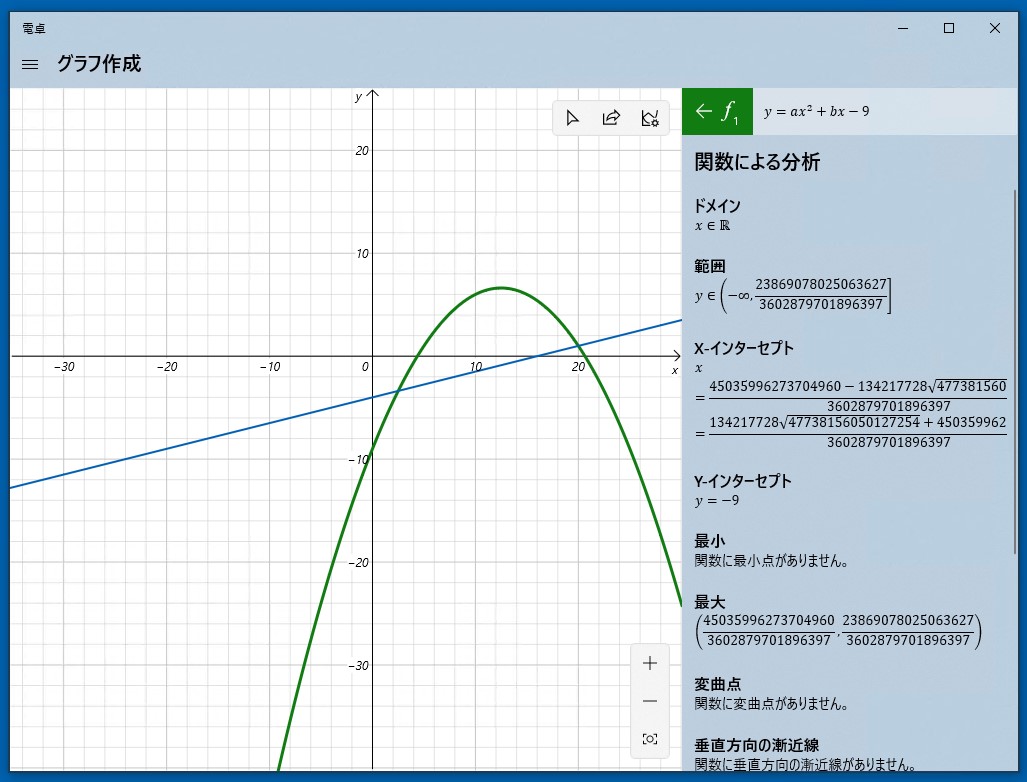This screenshot has height=782, width=1027.
Task: Click the 電卓 title bar label
Action: (x=33, y=28)
